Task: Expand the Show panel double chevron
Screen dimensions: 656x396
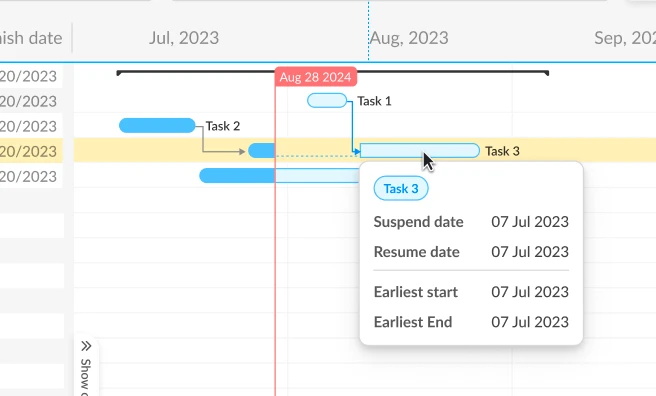Action: coord(86,346)
